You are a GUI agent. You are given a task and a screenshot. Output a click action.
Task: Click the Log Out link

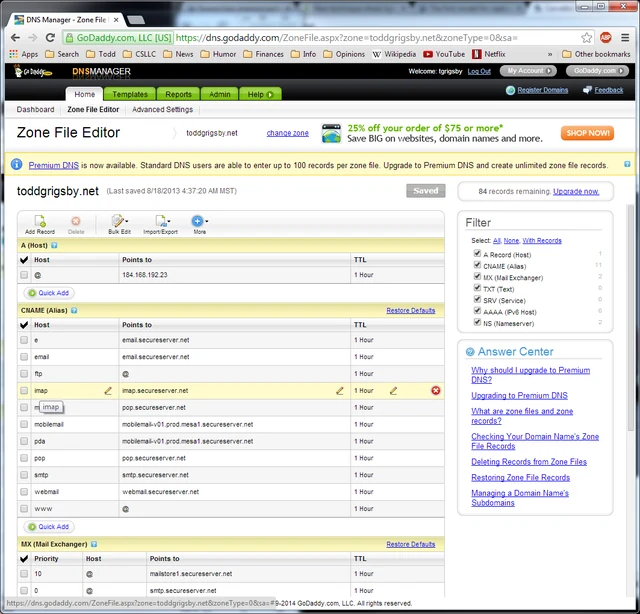(x=479, y=71)
